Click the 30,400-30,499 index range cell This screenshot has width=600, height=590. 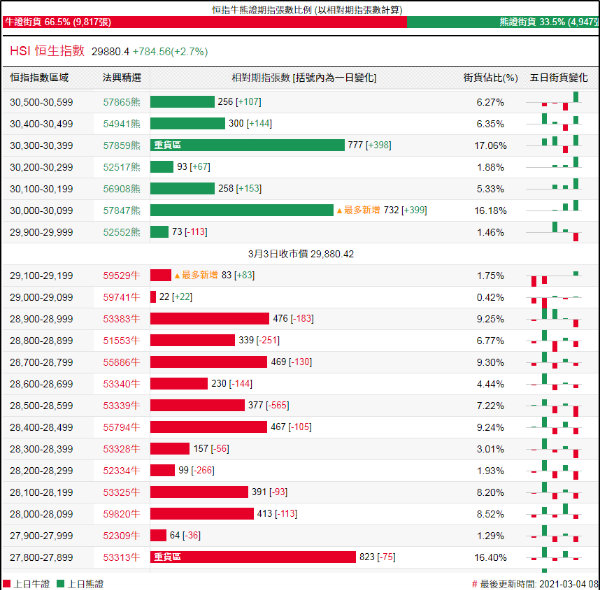pos(41,124)
